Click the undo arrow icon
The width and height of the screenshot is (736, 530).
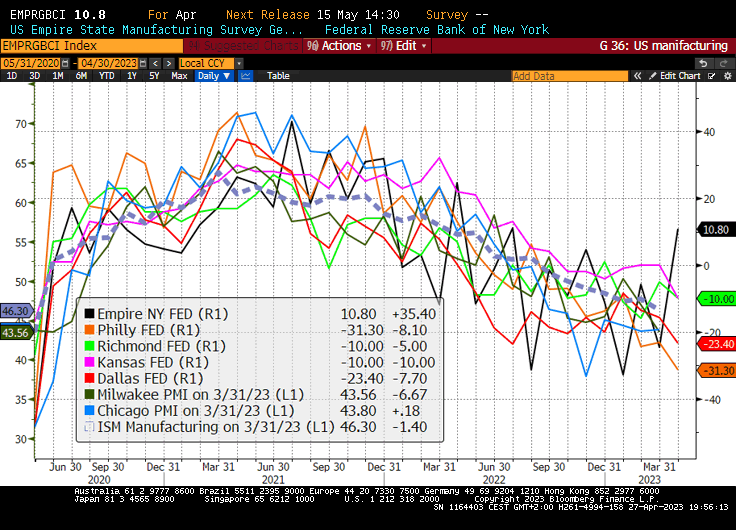(703, 63)
